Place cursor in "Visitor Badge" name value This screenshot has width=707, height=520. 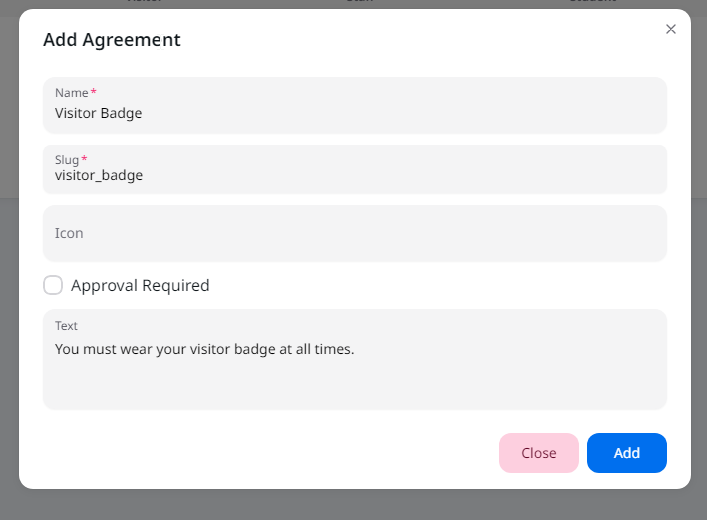click(98, 113)
